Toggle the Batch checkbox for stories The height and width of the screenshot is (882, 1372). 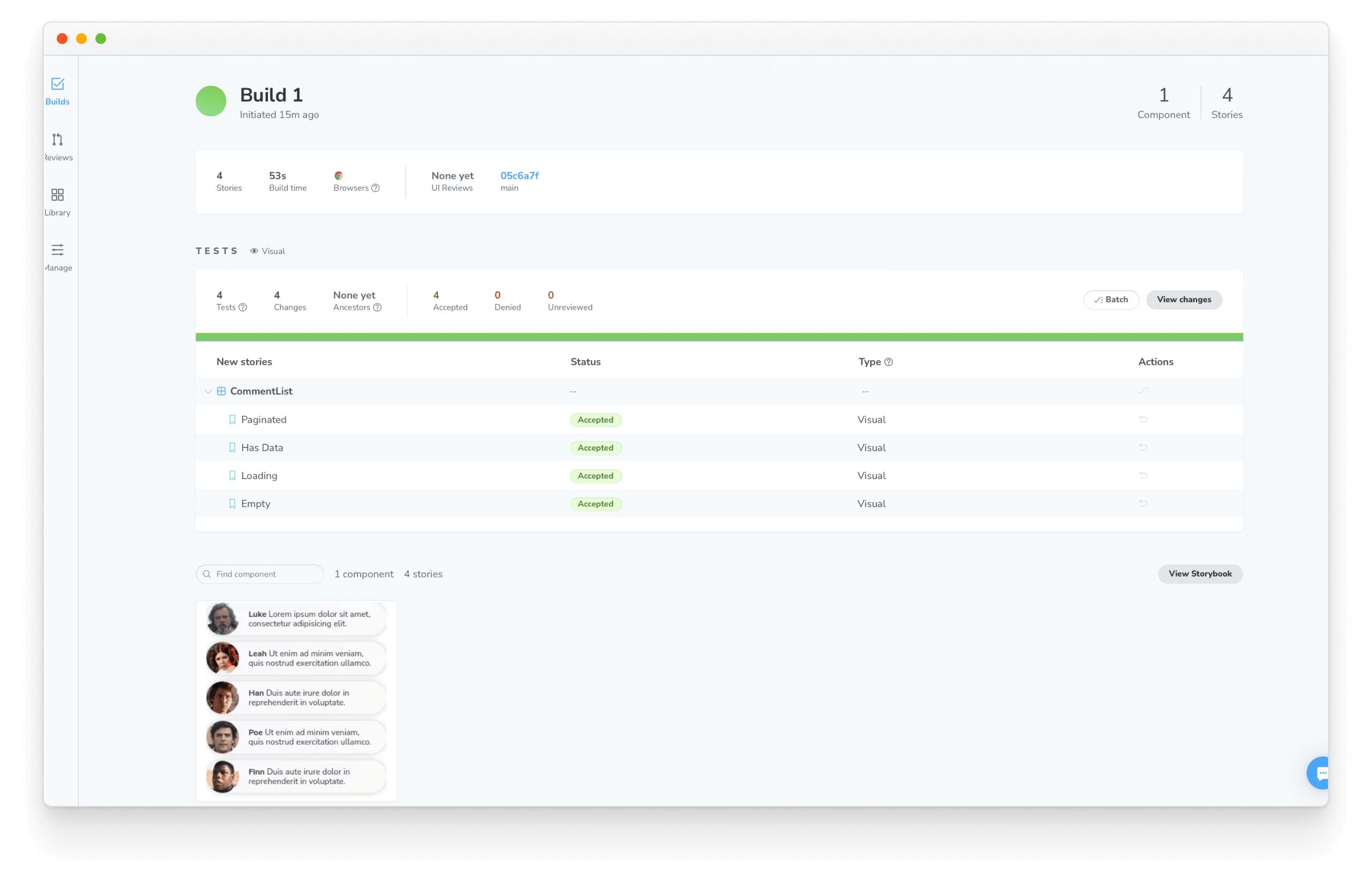[1112, 299]
